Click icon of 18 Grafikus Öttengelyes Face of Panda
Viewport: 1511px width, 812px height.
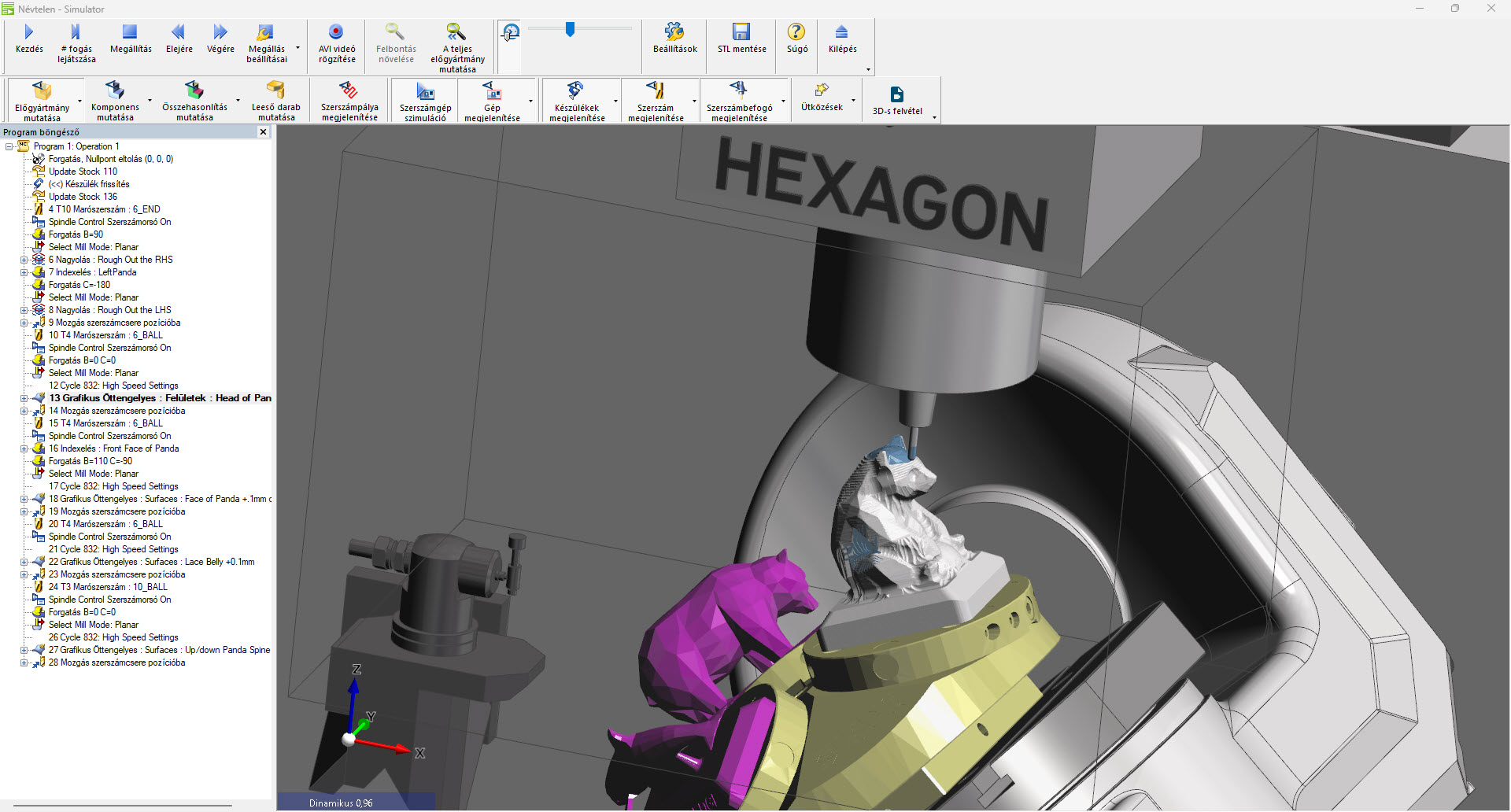pyautogui.click(x=39, y=499)
